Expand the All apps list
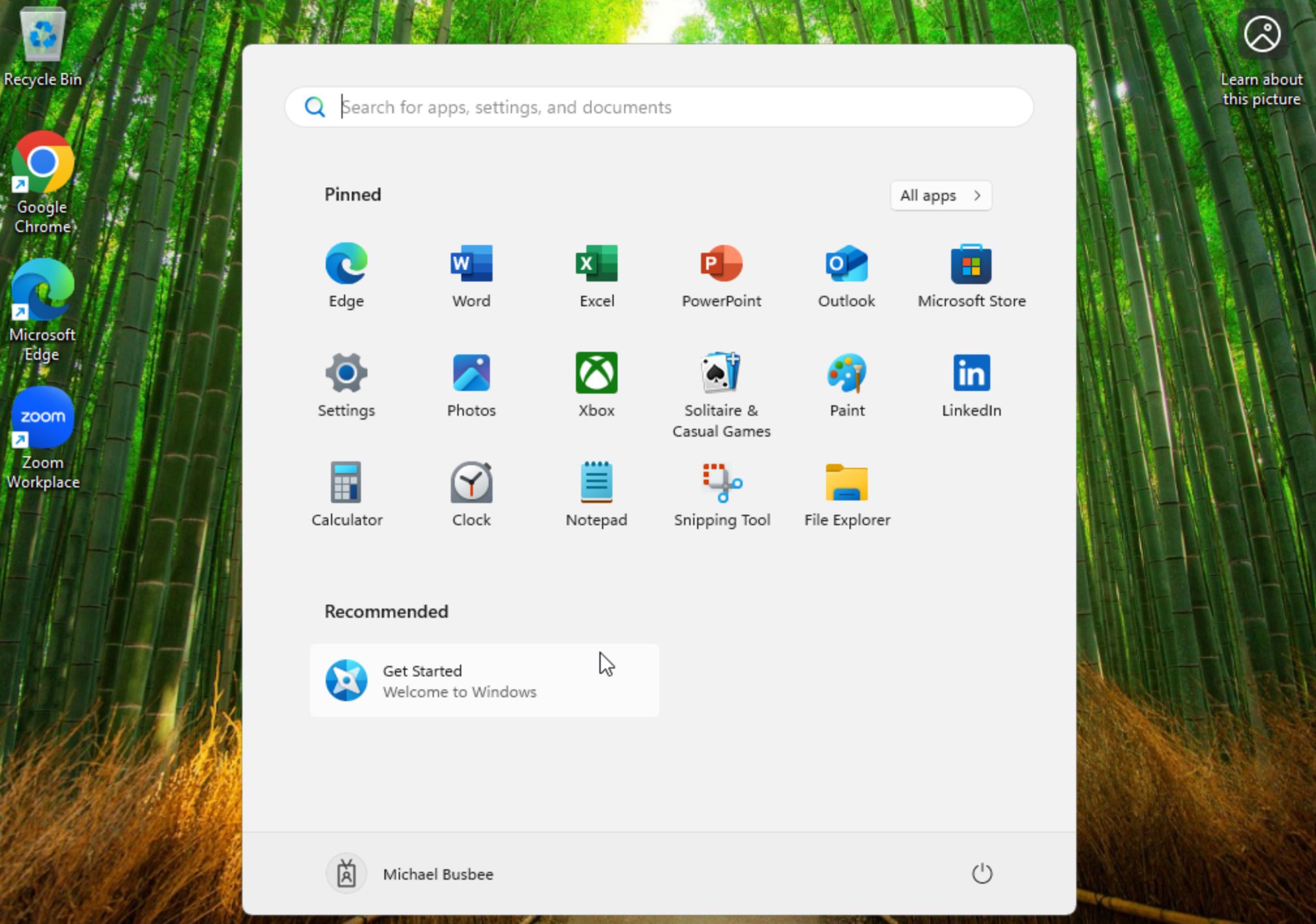 point(940,195)
